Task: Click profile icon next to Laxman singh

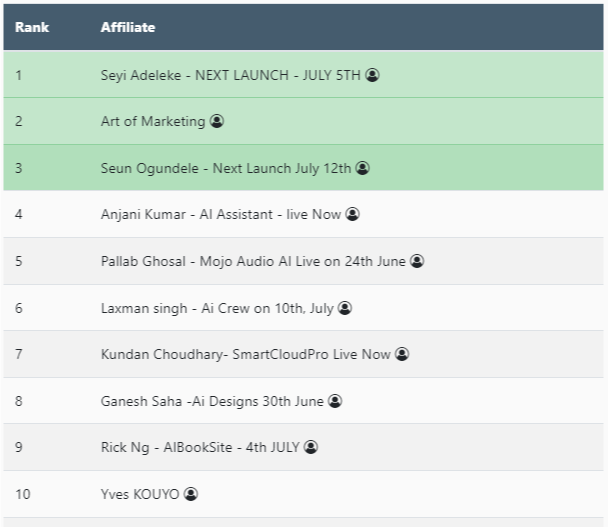Action: pyautogui.click(x=345, y=308)
